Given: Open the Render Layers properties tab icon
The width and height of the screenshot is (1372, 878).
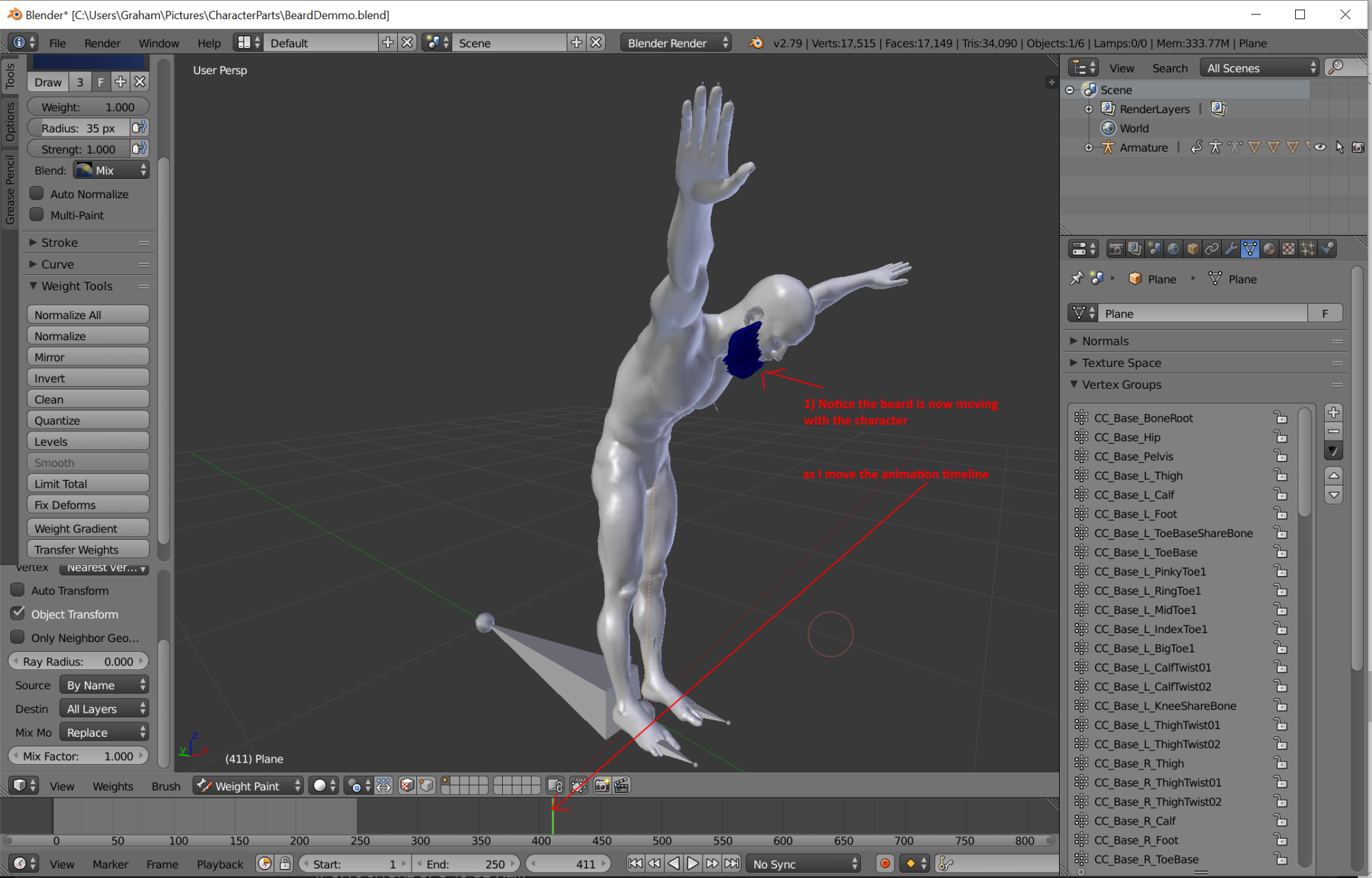Looking at the screenshot, I should [1135, 249].
